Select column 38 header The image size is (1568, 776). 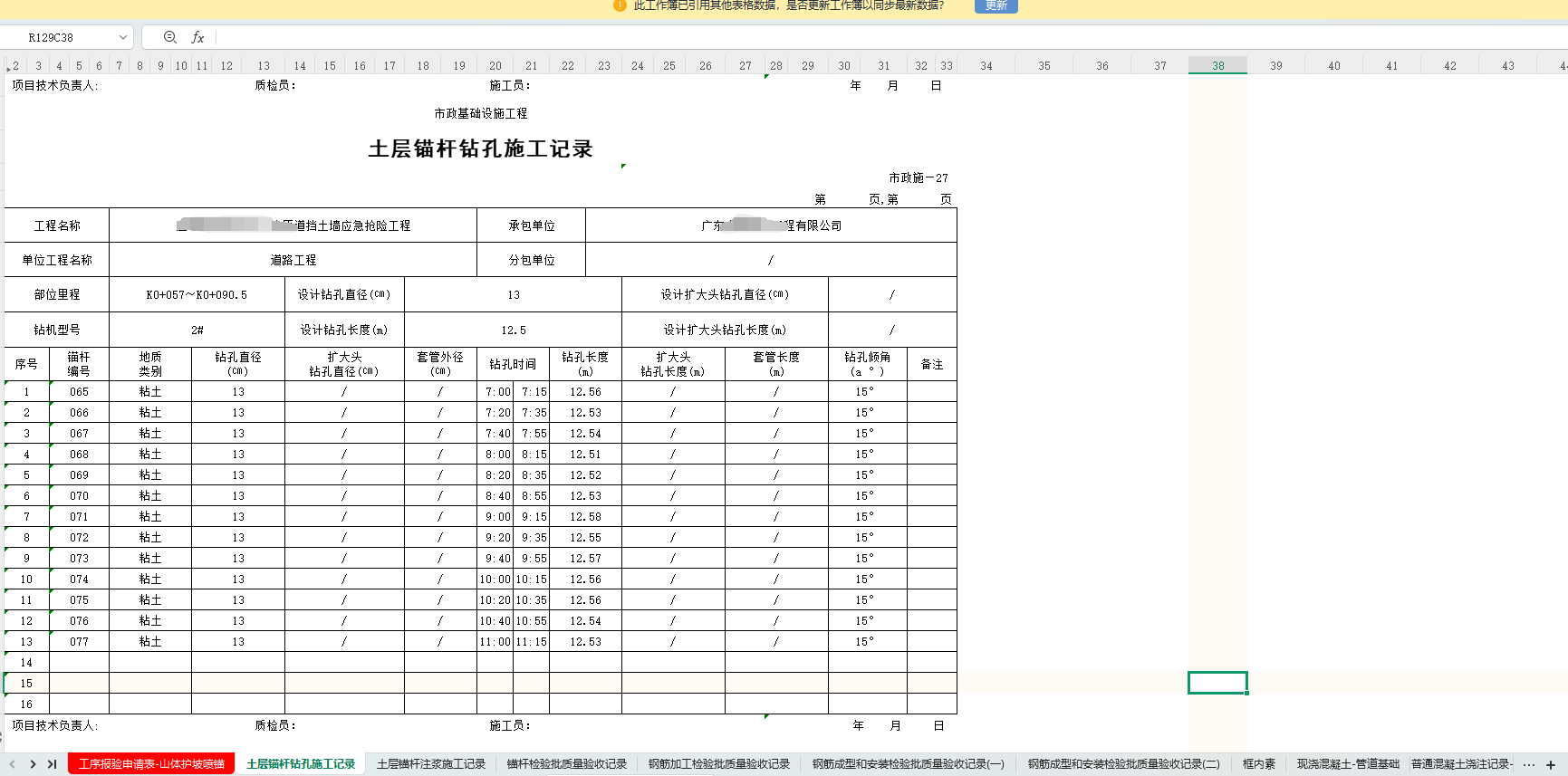(1217, 65)
